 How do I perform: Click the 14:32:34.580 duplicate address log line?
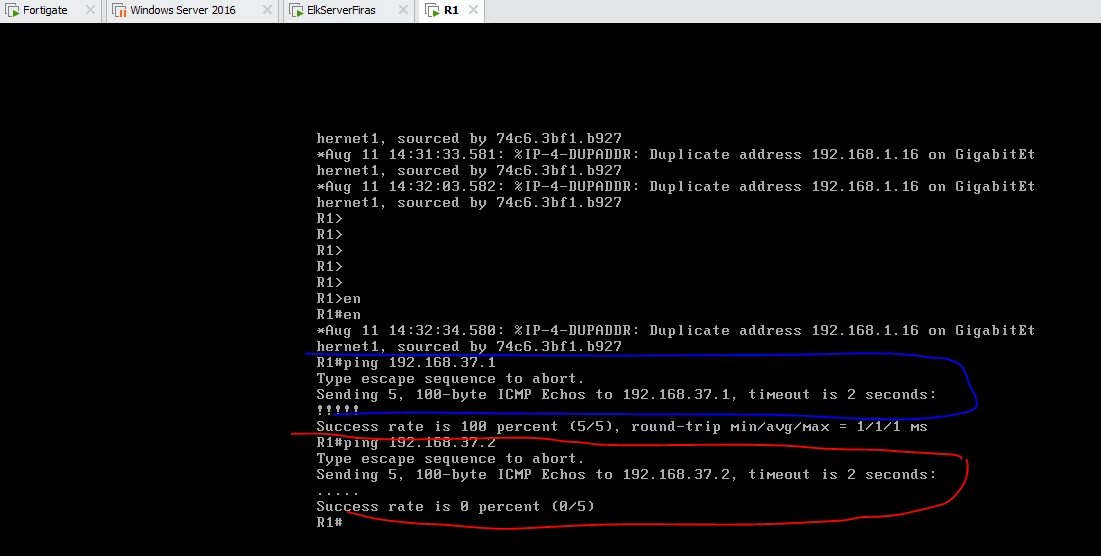tap(675, 330)
